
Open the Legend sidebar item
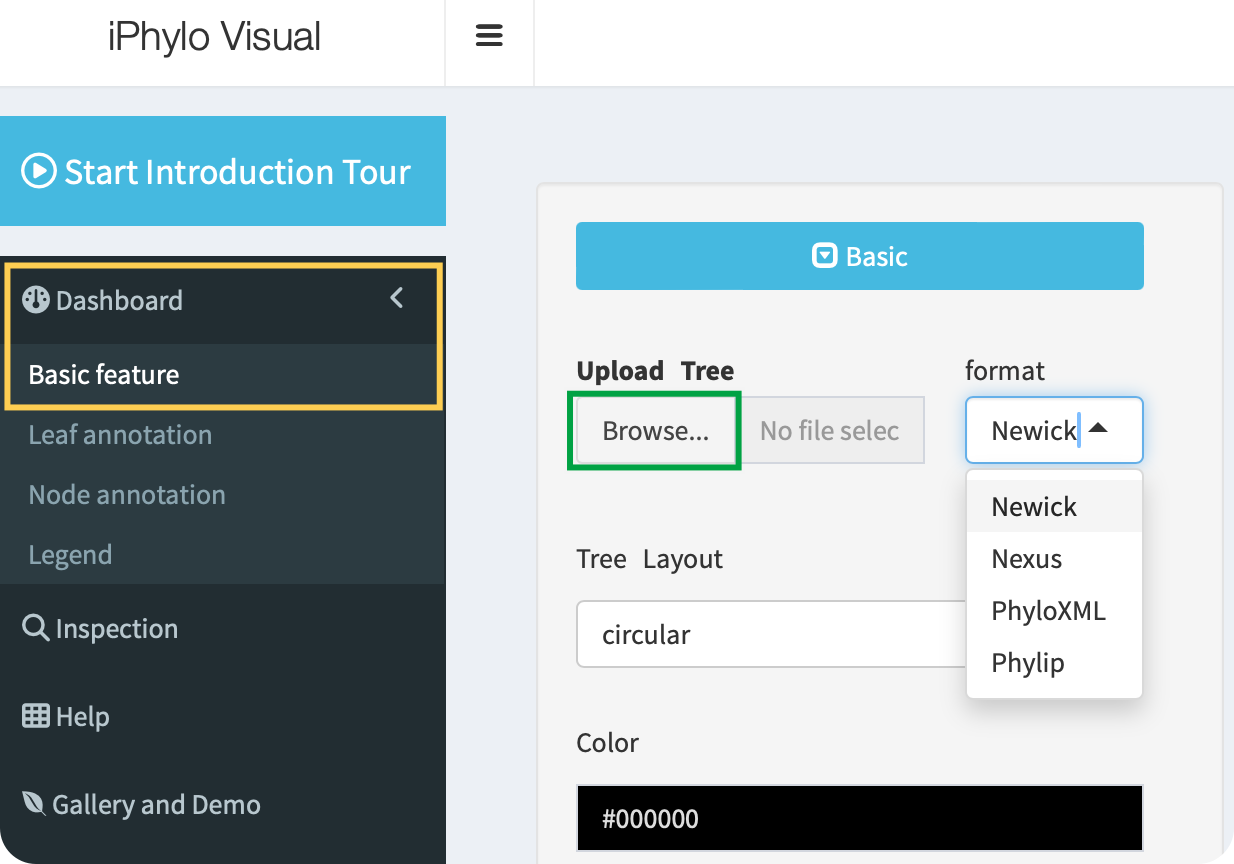(x=70, y=554)
